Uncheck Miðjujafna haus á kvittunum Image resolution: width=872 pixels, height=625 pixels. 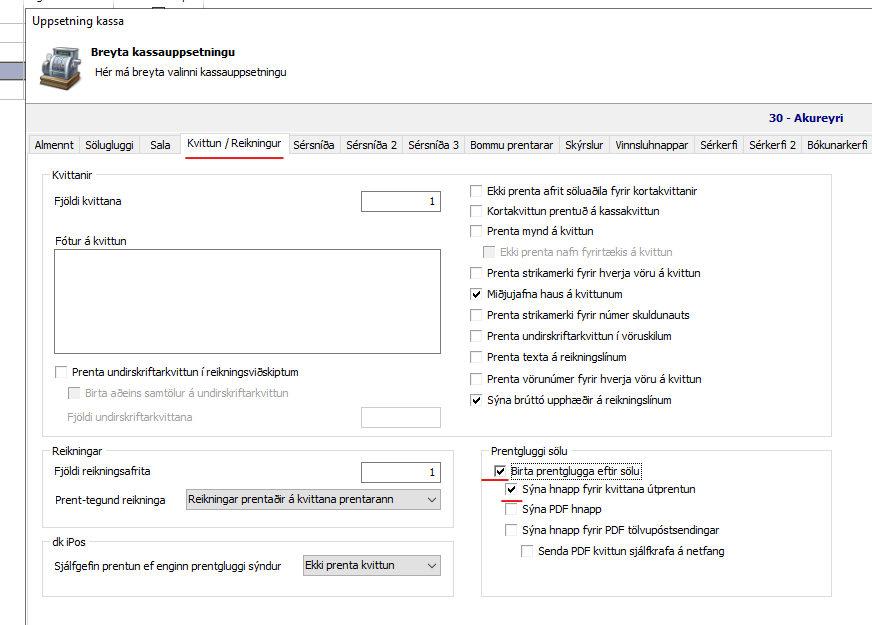pyautogui.click(x=477, y=295)
